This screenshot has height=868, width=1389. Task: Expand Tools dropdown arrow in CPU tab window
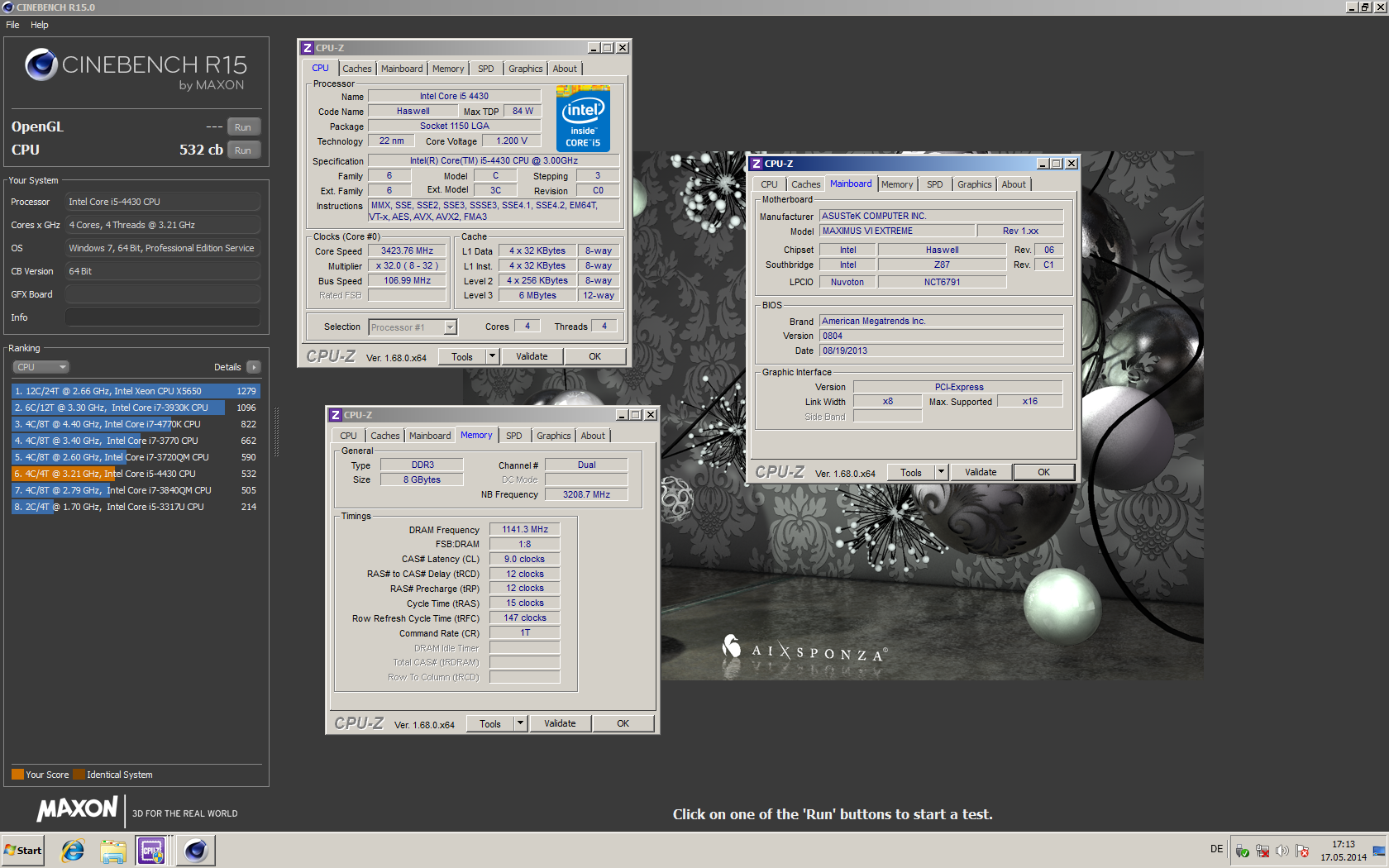coord(492,356)
